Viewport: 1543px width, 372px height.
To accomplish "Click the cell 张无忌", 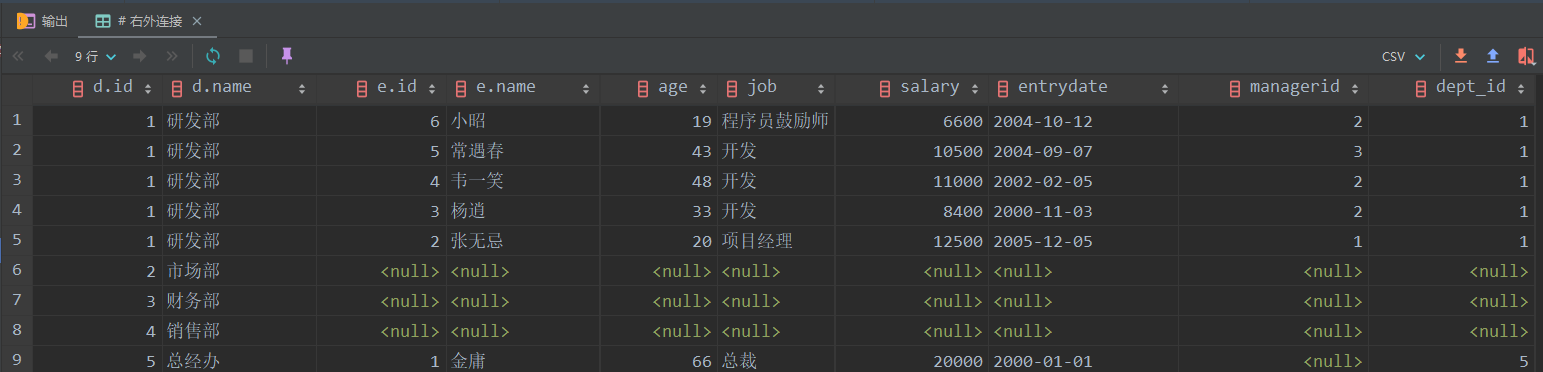I will point(523,241).
